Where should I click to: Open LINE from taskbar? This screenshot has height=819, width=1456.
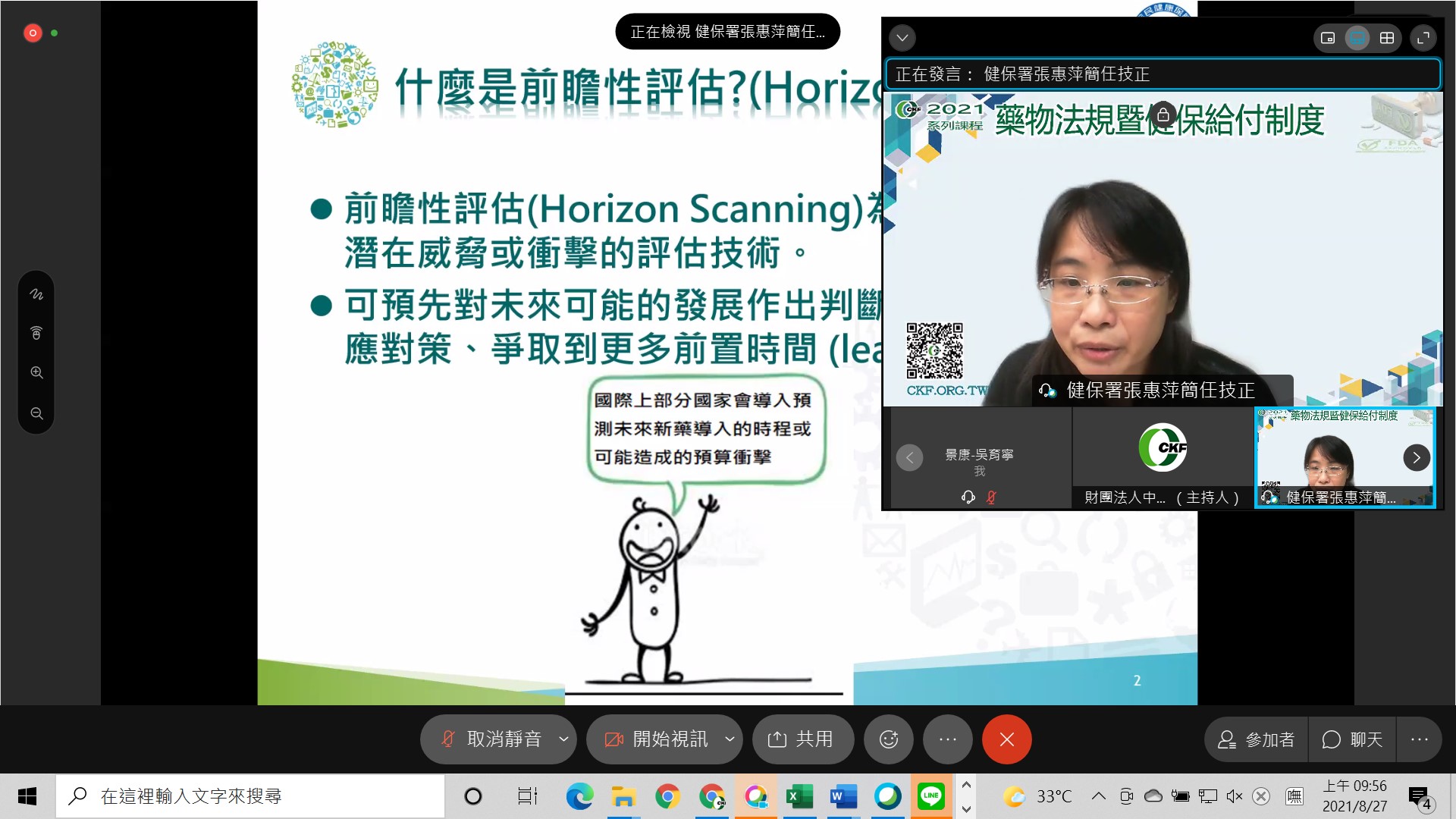[931, 796]
